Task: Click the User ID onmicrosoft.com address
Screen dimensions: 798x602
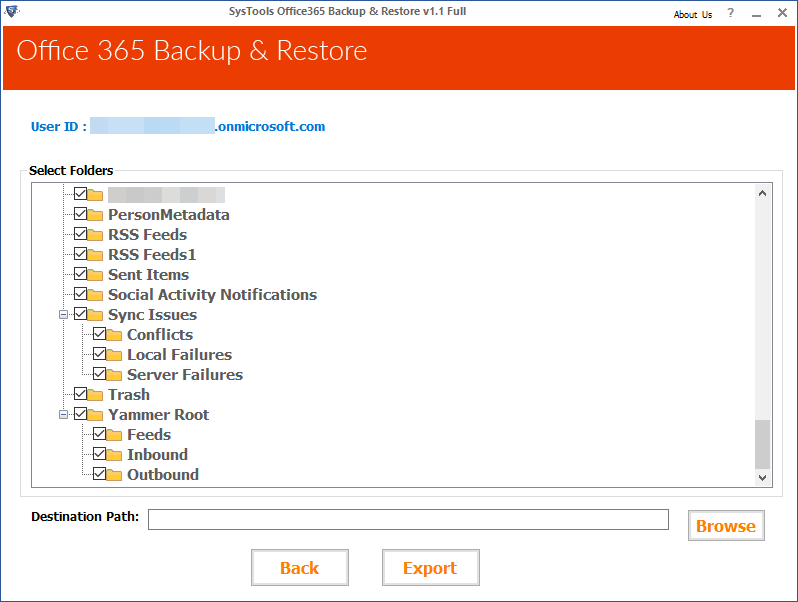Action: tap(208, 126)
